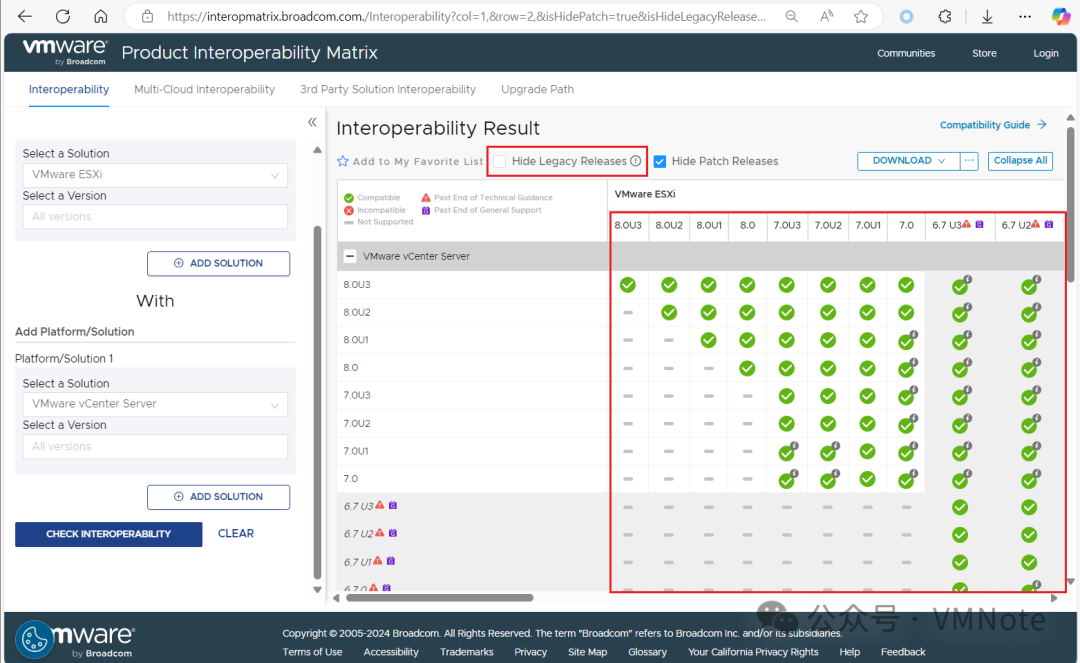Open Help footer link

(849, 652)
